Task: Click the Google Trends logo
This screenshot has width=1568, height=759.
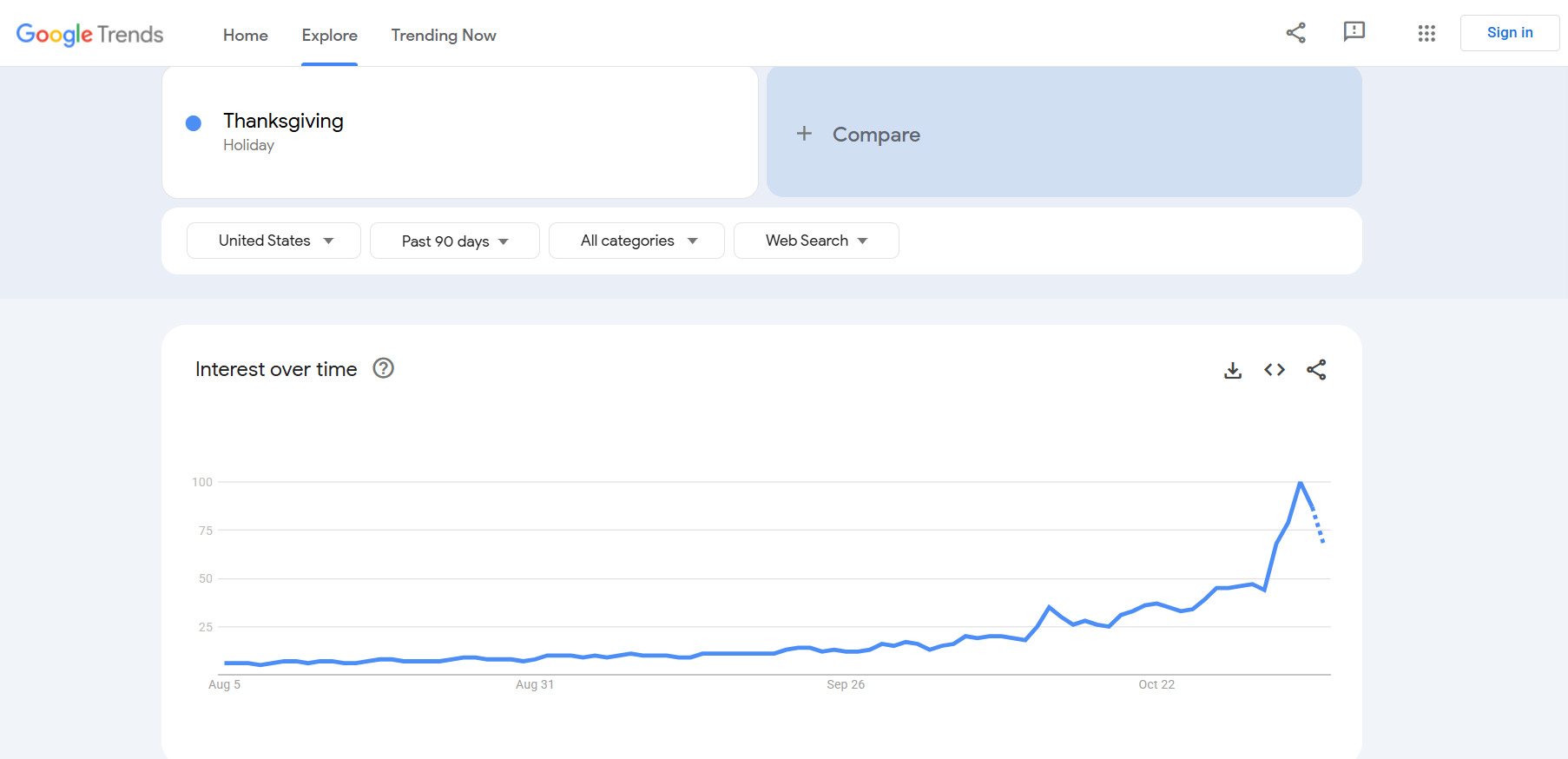Action: click(89, 34)
